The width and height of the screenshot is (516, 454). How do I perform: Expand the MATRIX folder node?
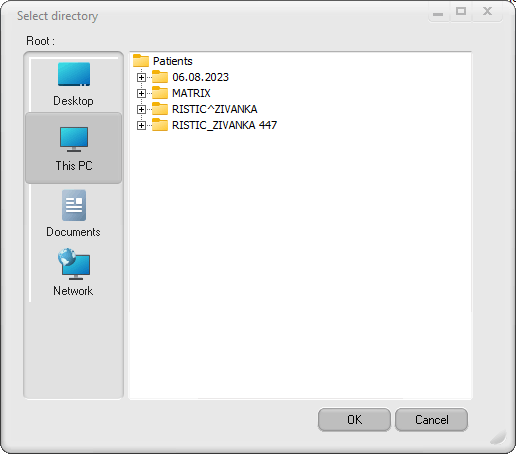[141, 93]
